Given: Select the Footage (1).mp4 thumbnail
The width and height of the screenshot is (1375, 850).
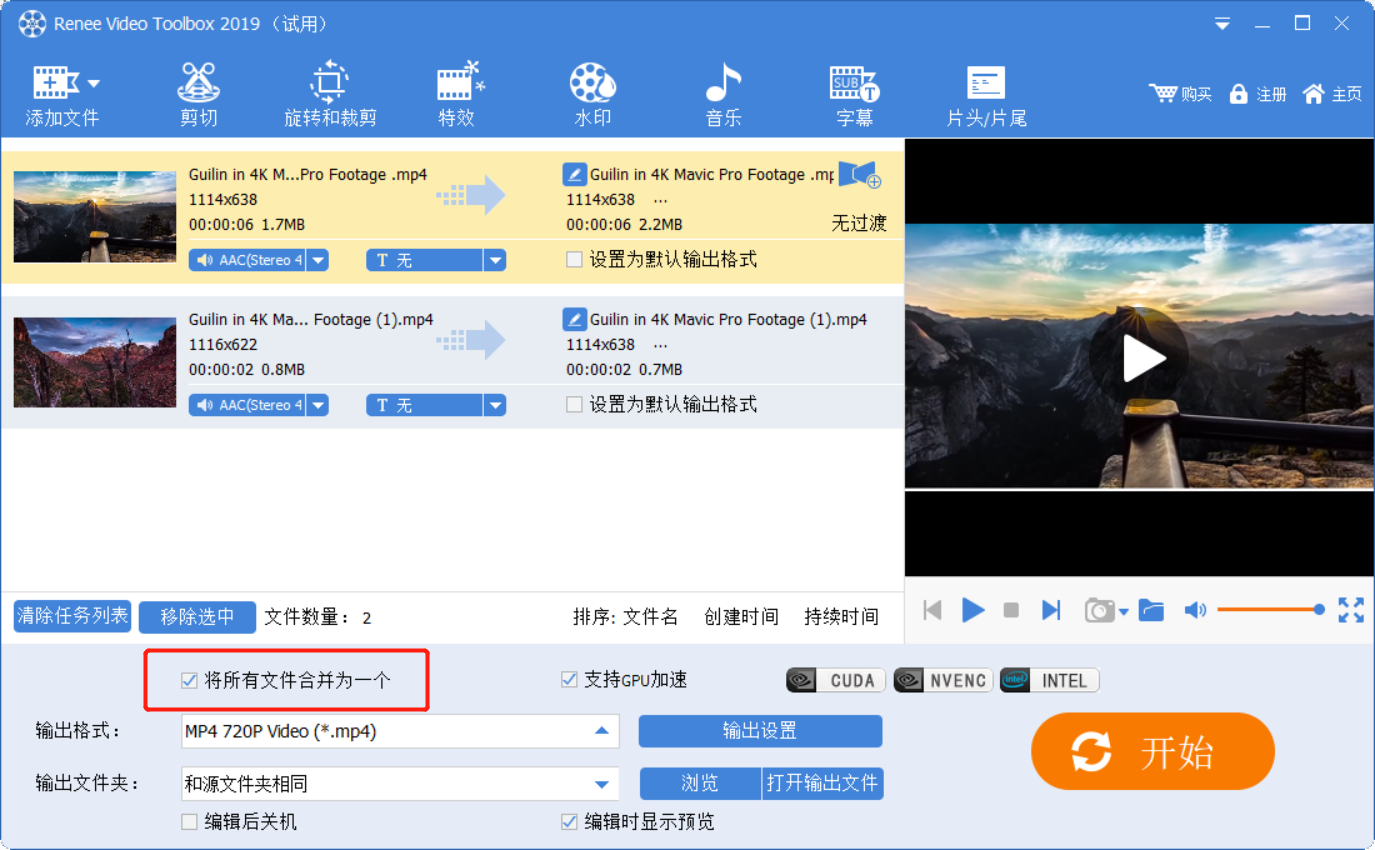Looking at the screenshot, I should click(x=95, y=362).
